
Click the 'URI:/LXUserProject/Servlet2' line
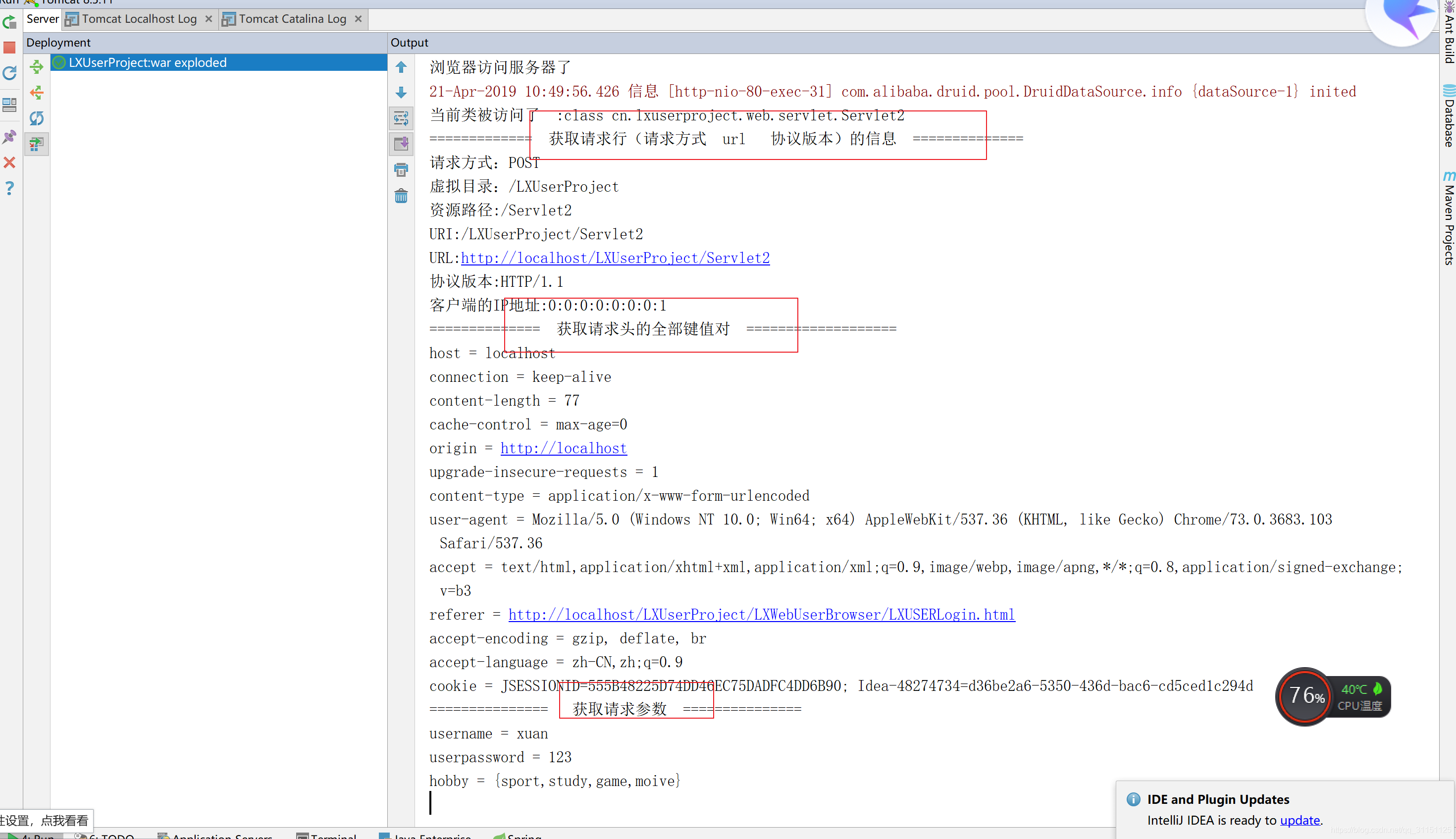[536, 235]
